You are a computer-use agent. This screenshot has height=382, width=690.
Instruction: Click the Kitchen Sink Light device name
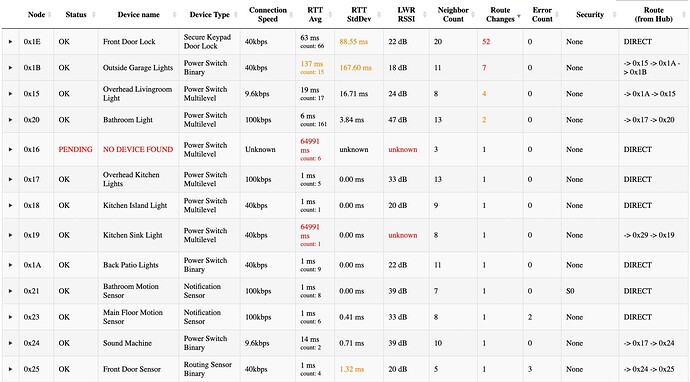(x=132, y=235)
